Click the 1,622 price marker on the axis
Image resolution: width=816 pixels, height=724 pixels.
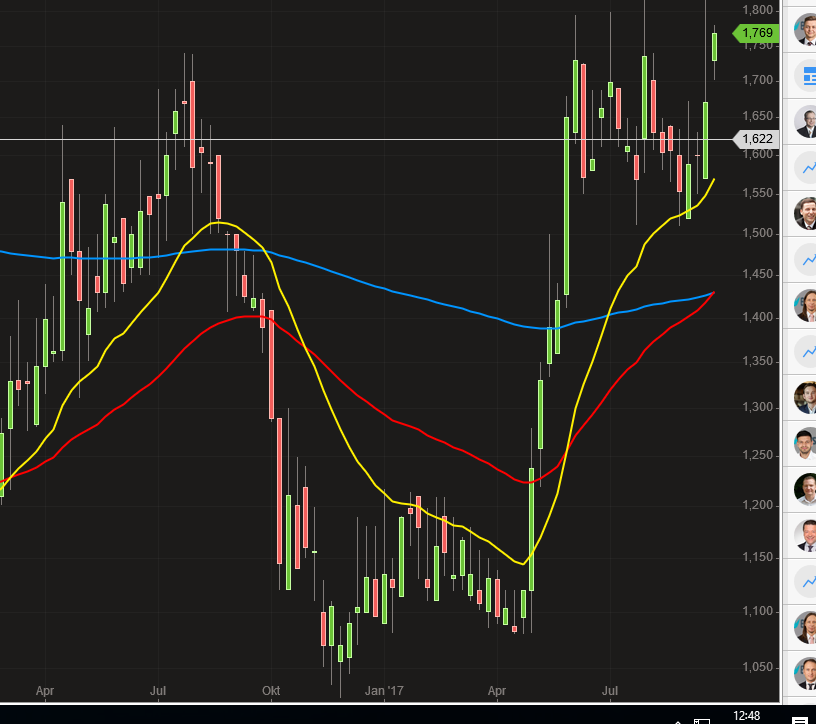[757, 139]
